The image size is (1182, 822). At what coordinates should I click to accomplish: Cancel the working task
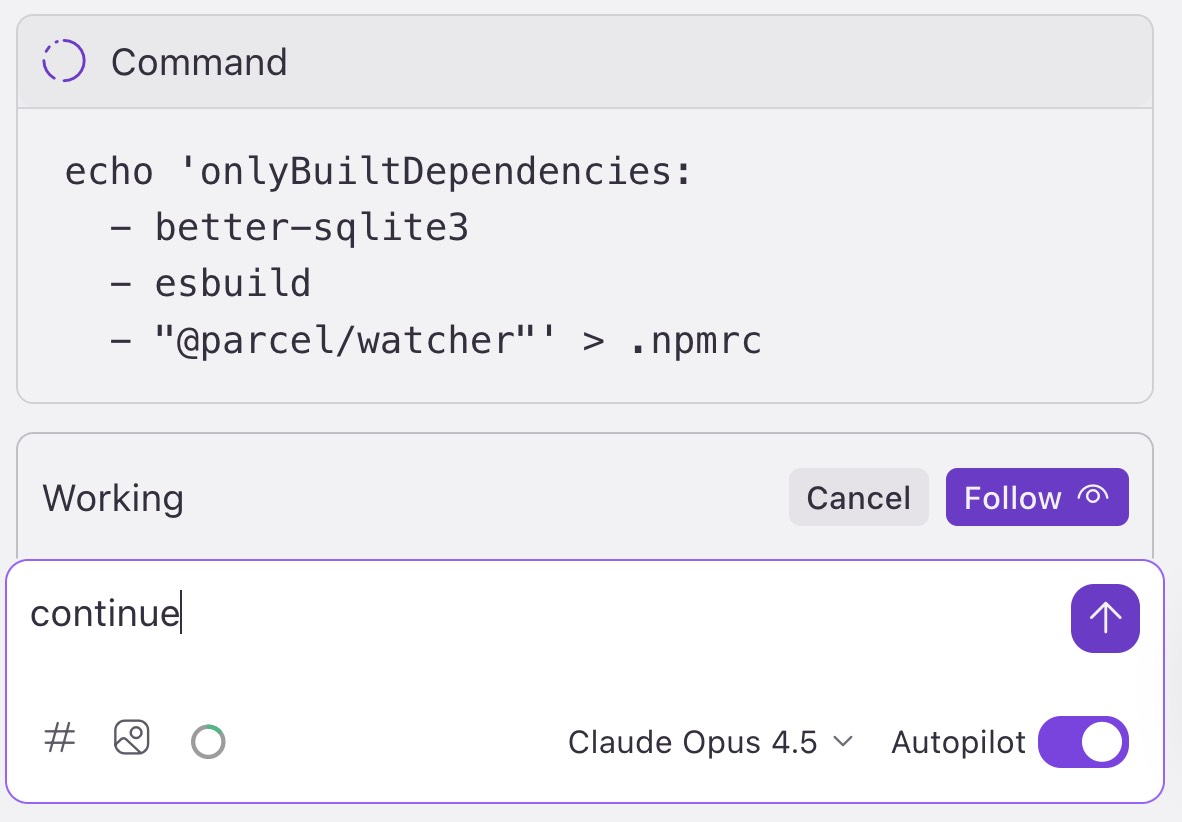coord(859,498)
